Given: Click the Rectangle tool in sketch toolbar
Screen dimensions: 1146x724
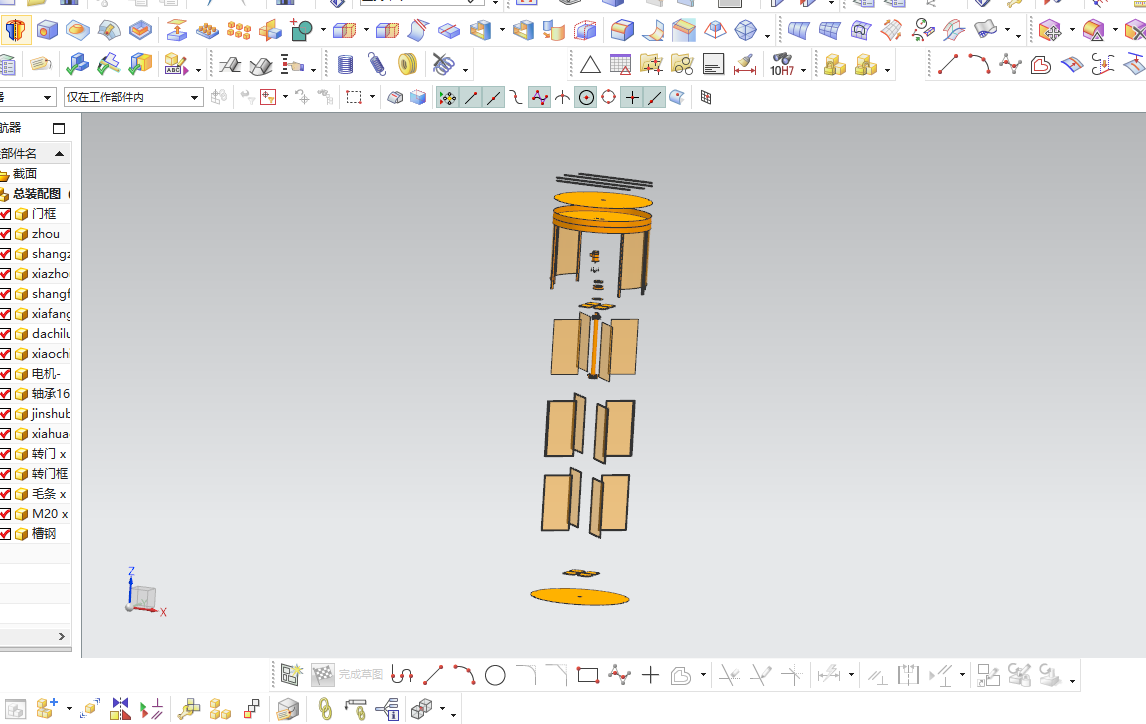Looking at the screenshot, I should point(588,675).
